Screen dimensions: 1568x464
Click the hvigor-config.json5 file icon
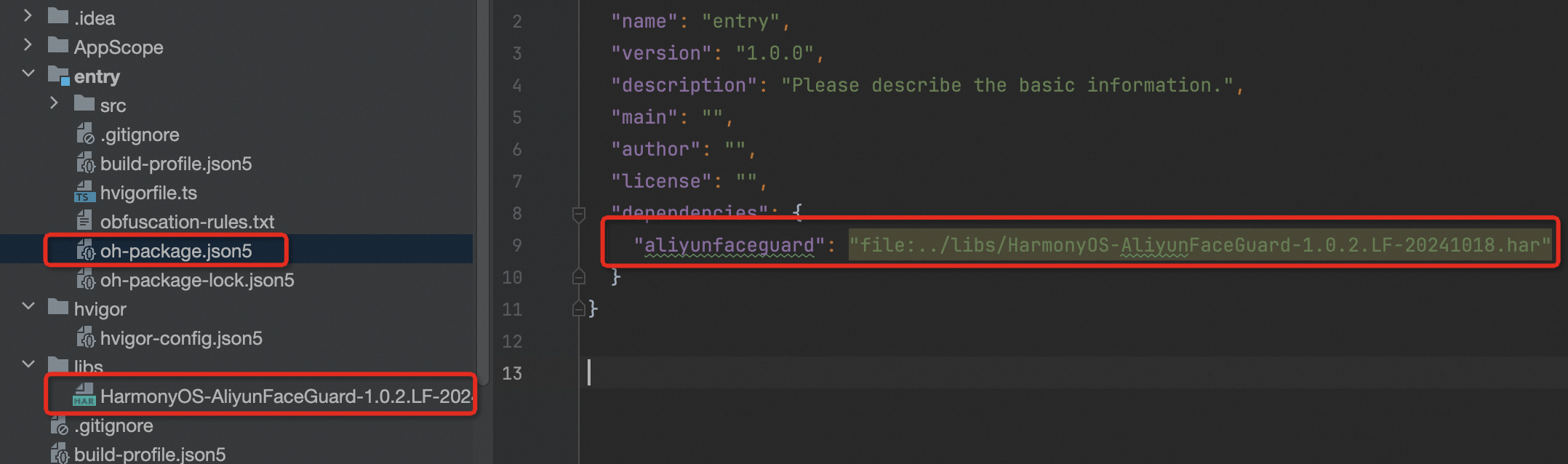[85, 337]
